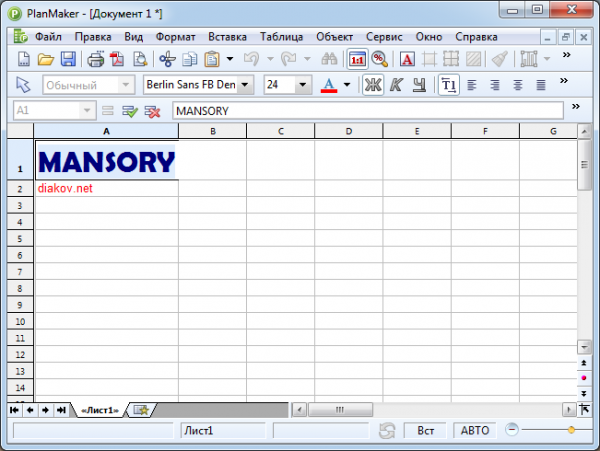Switch to the «Лист1» sheet tab
Image resolution: width=600 pixels, height=451 pixels.
100,410
